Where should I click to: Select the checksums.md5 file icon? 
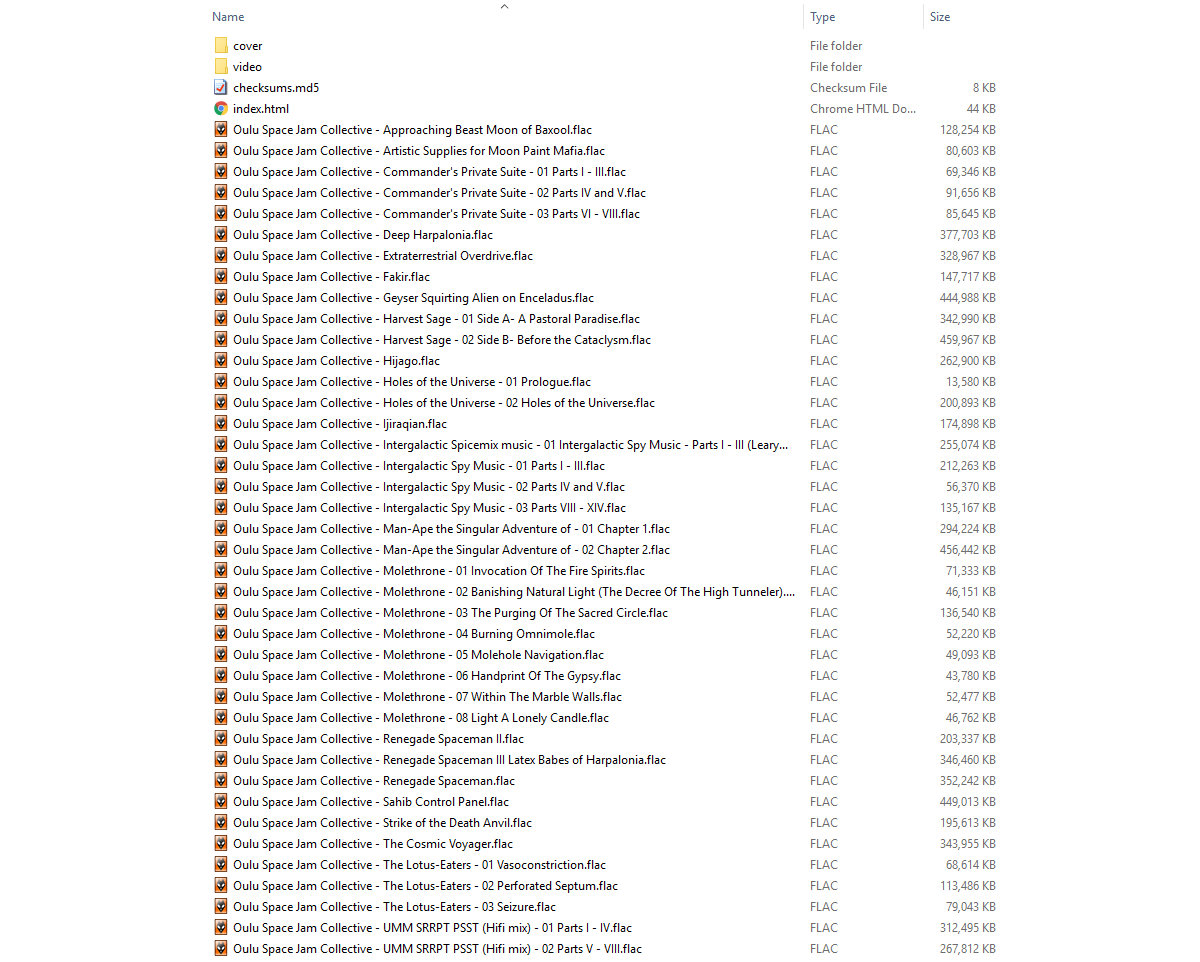221,88
